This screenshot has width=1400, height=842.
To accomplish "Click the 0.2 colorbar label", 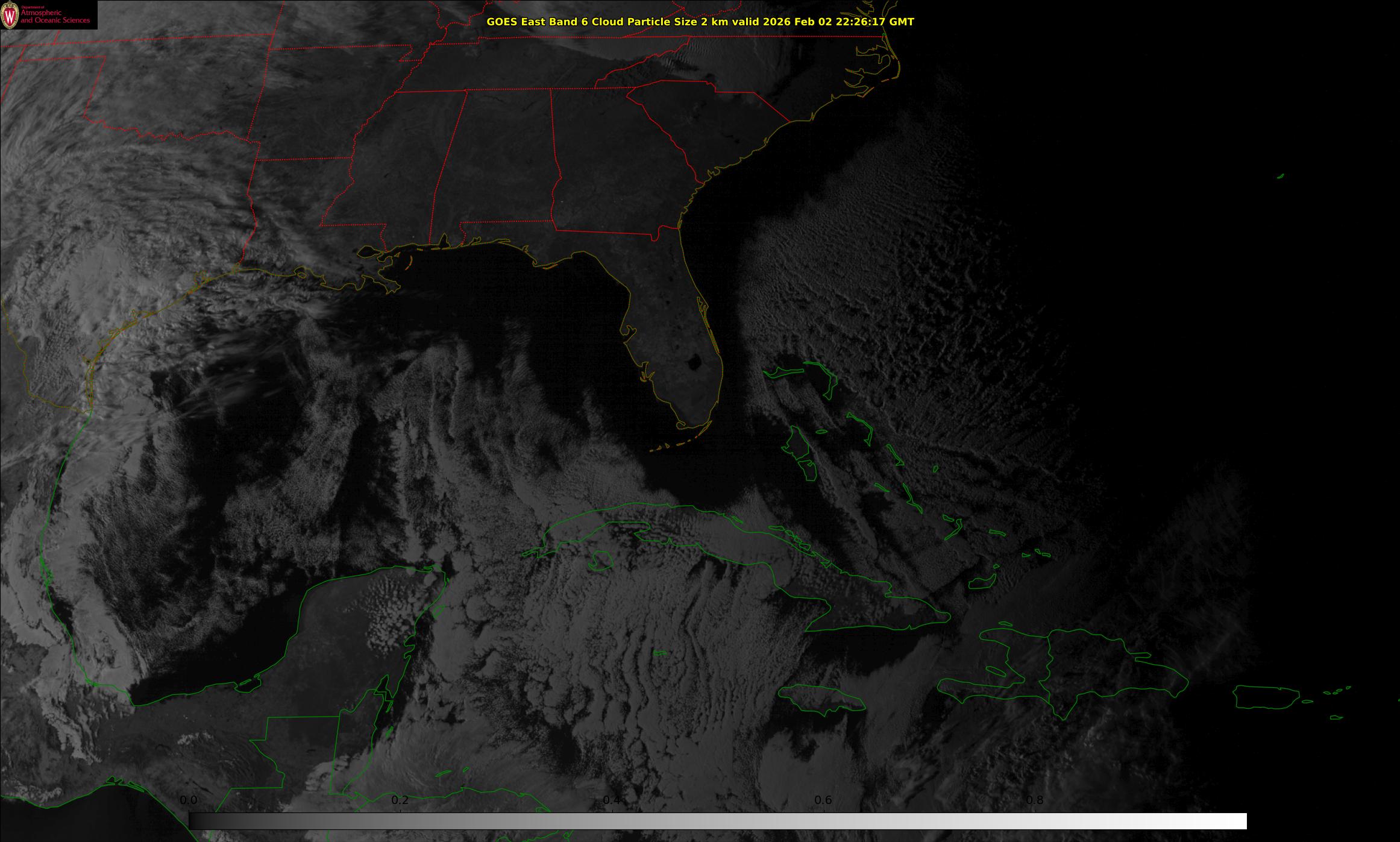I will (x=400, y=800).
